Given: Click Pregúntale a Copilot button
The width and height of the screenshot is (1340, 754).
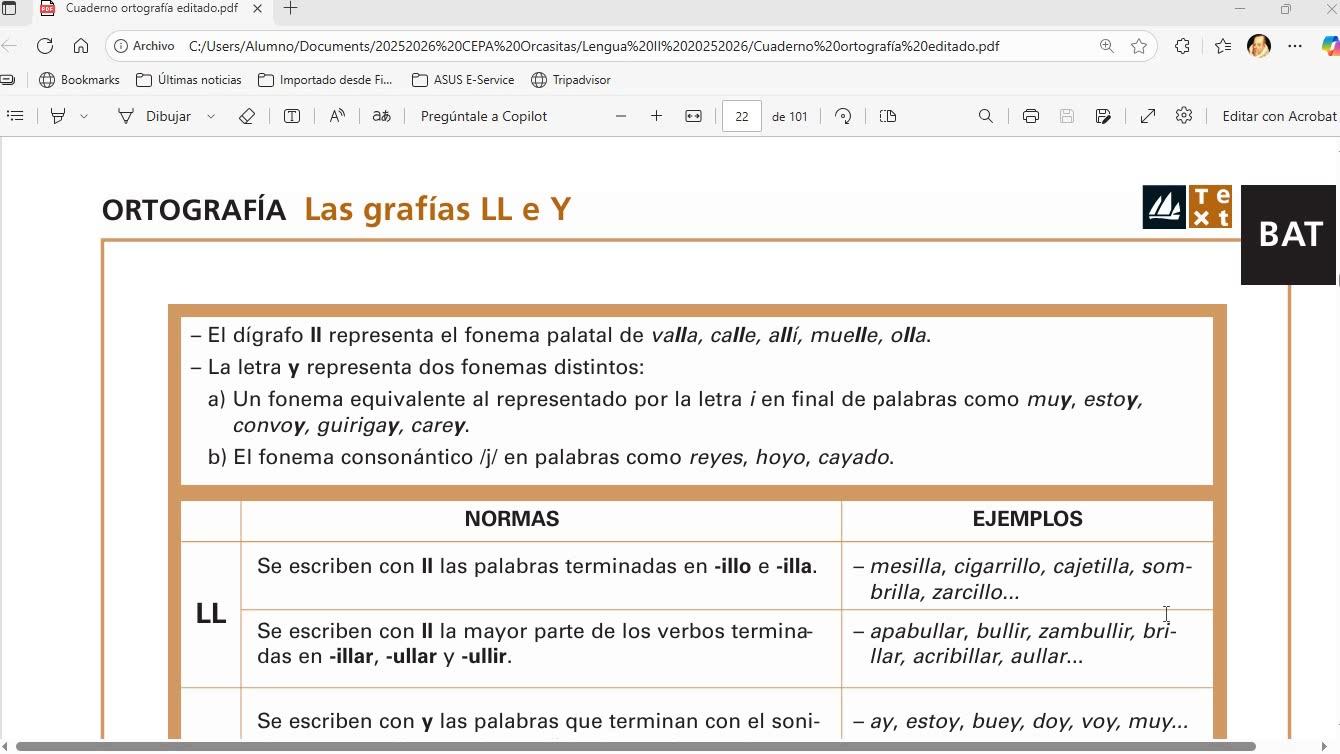Looking at the screenshot, I should [x=483, y=116].
